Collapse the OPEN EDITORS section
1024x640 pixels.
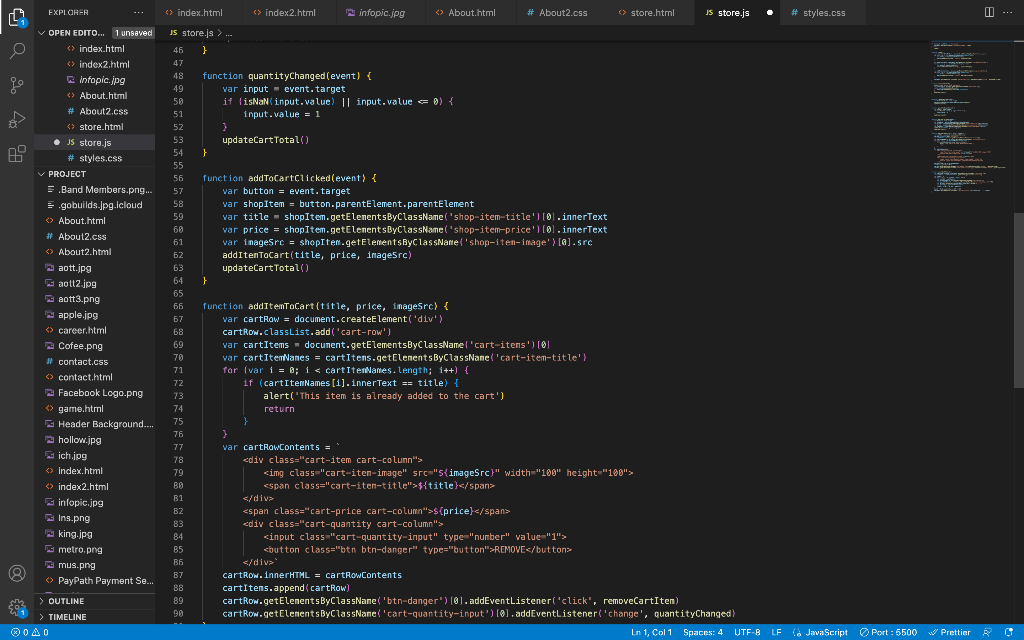(75, 32)
